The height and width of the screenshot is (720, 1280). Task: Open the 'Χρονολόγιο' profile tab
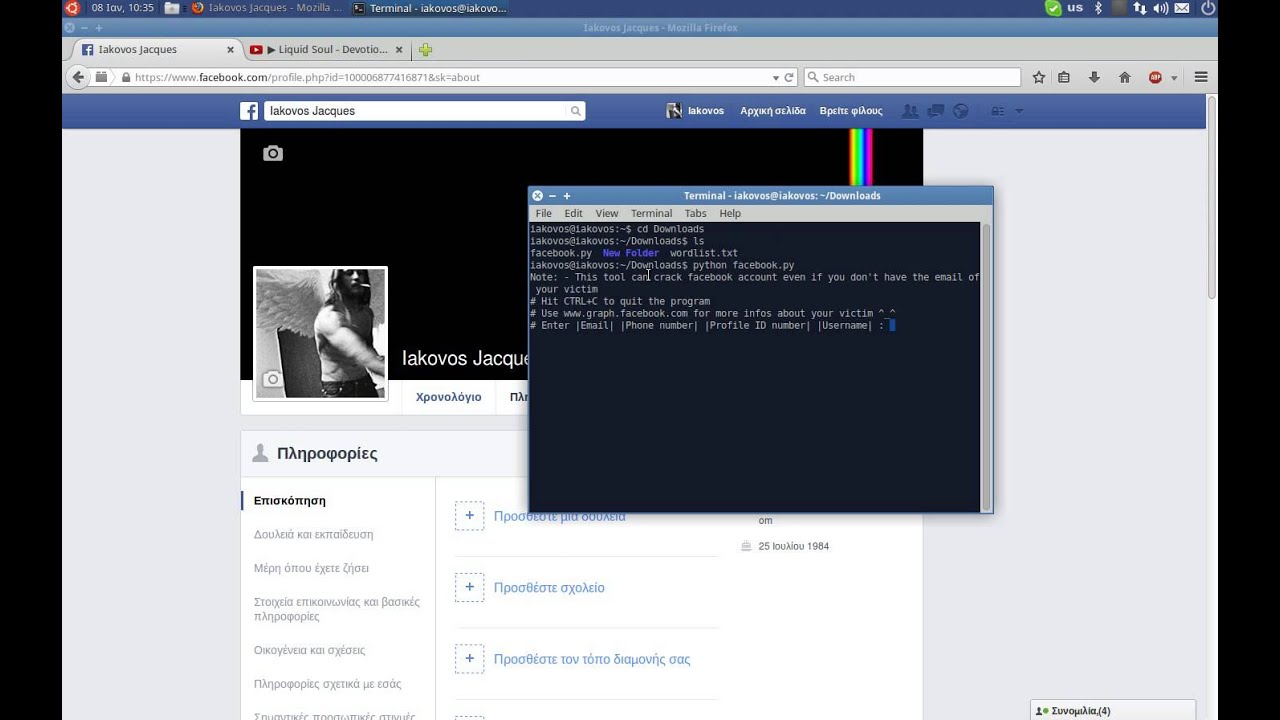[448, 397]
